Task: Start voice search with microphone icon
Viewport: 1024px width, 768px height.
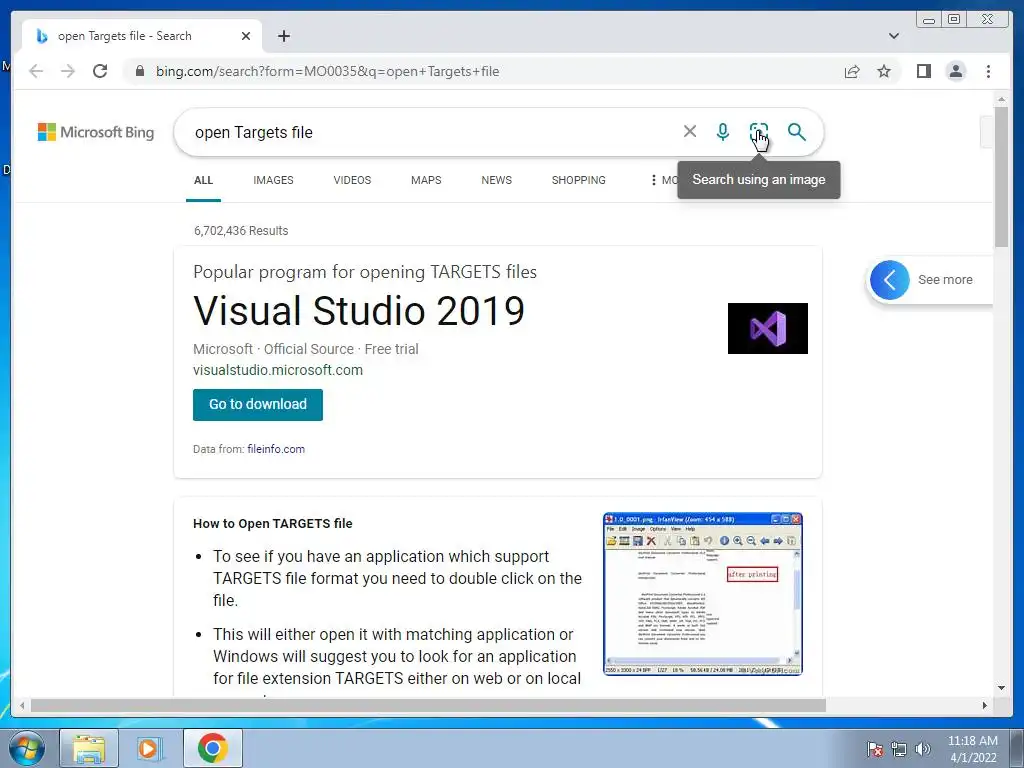Action: pyautogui.click(x=722, y=132)
